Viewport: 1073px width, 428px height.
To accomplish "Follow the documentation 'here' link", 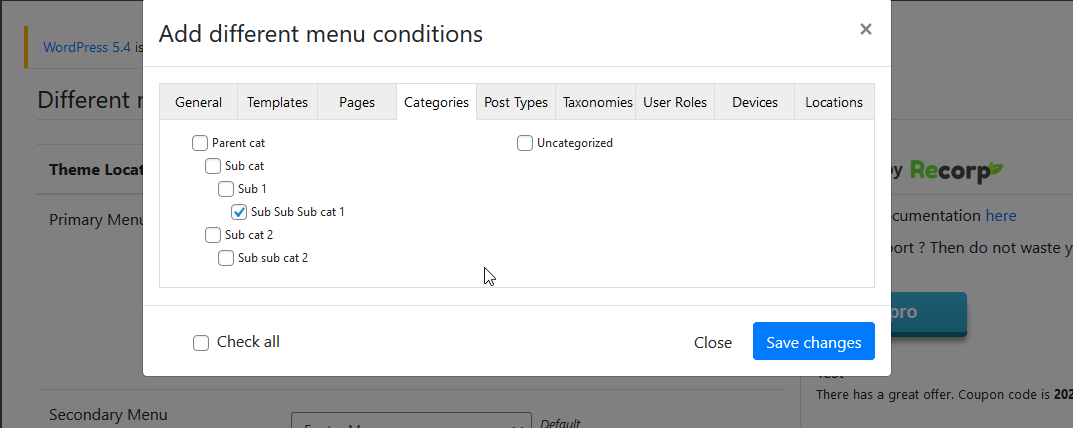I will coord(1000,216).
